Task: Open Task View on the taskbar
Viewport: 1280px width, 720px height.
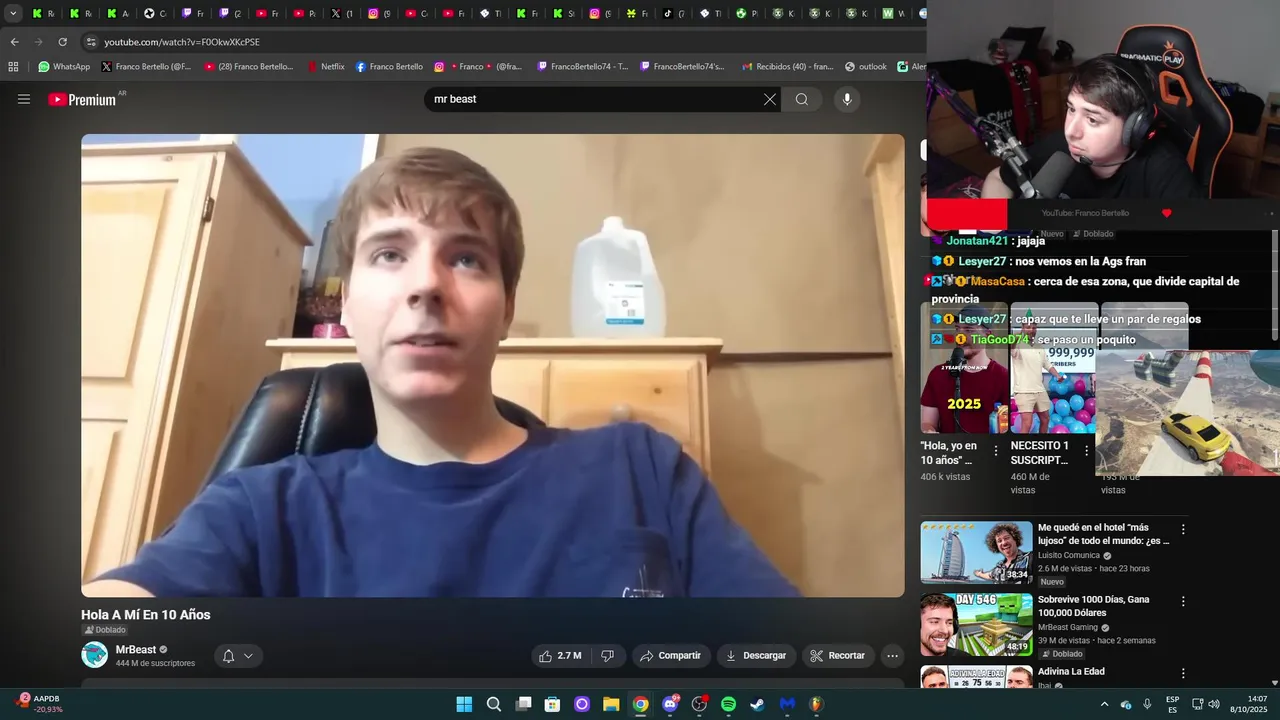Action: (x=523, y=704)
